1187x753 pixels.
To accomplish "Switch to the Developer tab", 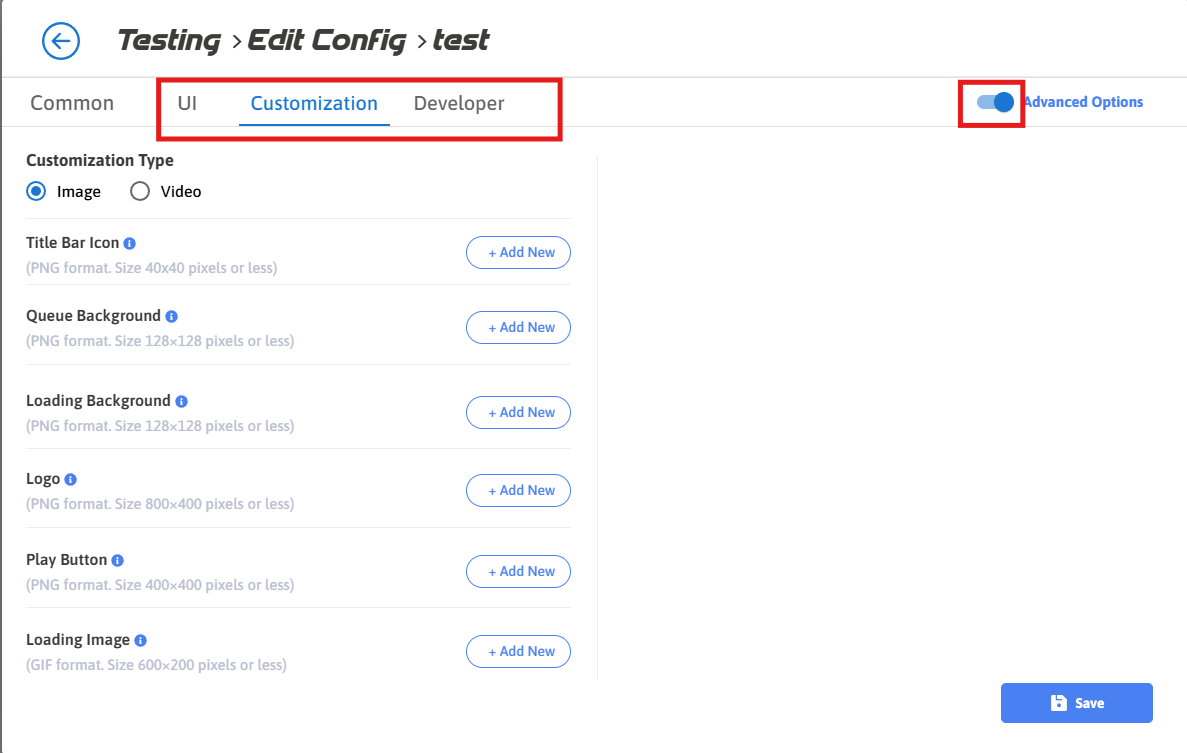I will (x=459, y=103).
